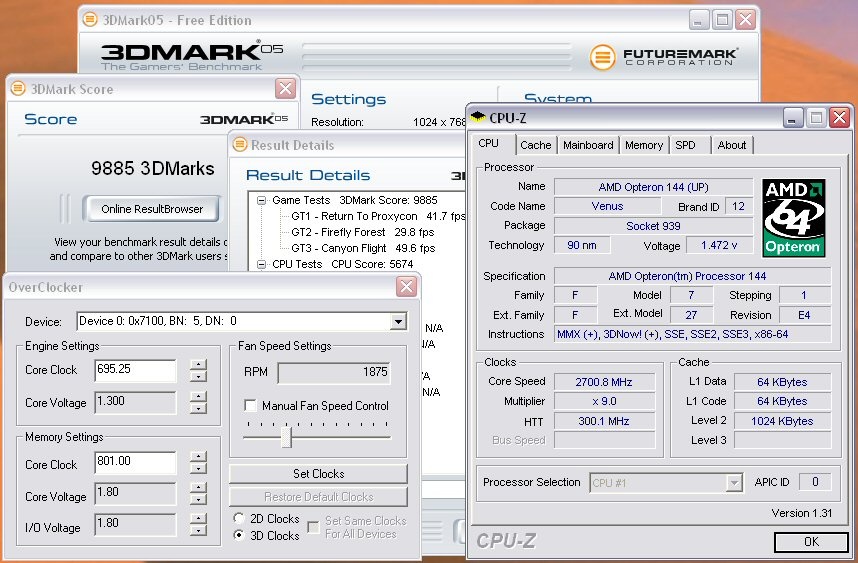Click the Revision value E4
This screenshot has width=858, height=563.
coord(804,315)
